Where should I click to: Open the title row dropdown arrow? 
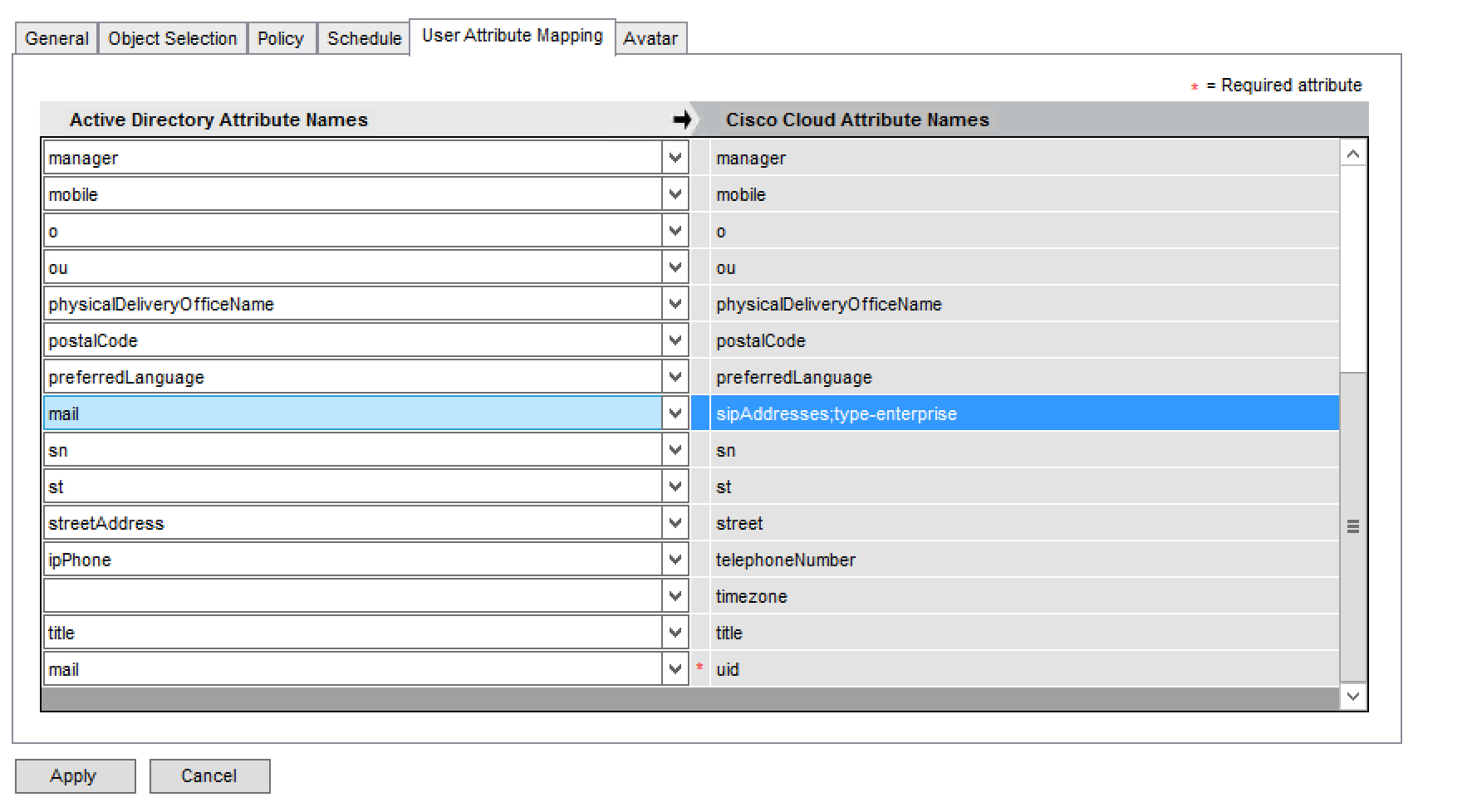(675, 632)
